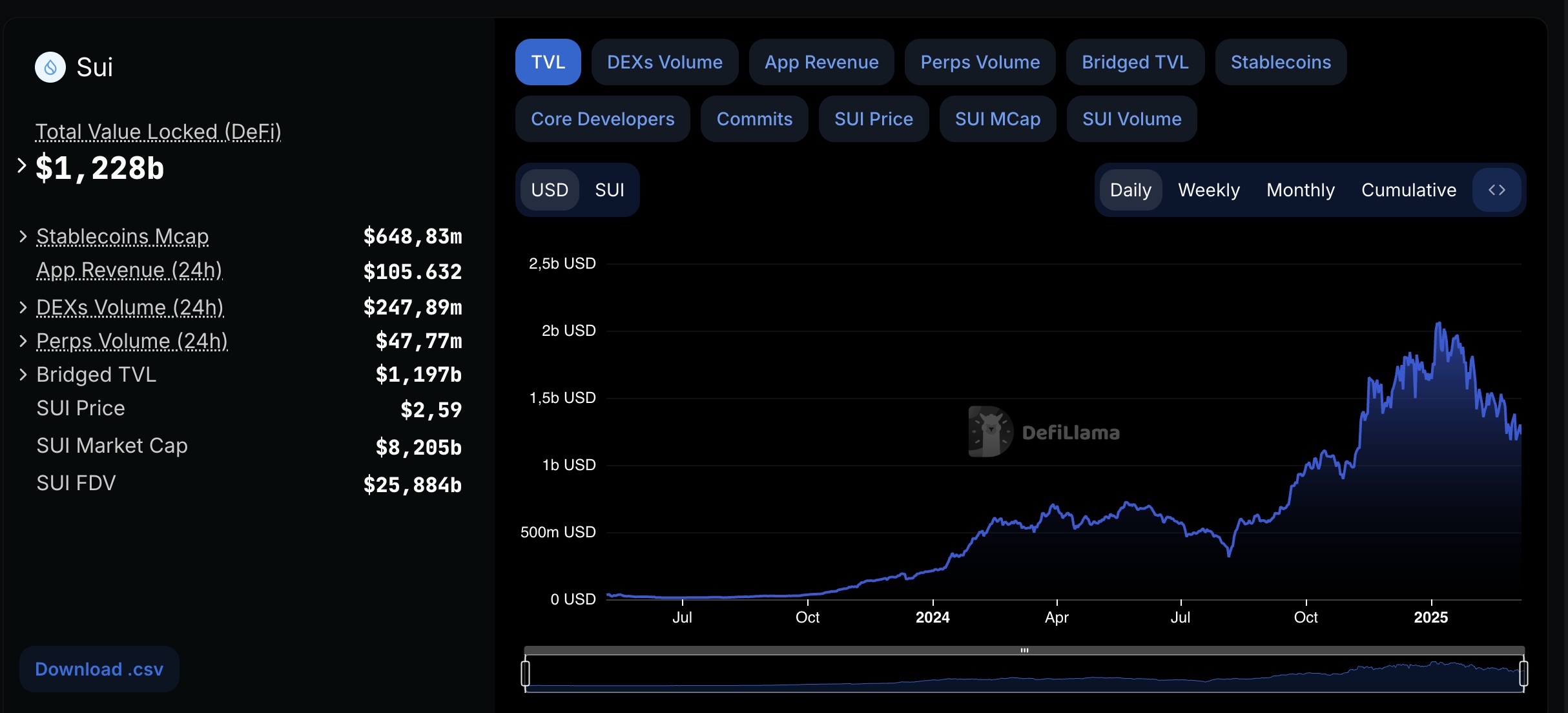
Task: Click the $8,205b market cap value
Action: (x=419, y=447)
